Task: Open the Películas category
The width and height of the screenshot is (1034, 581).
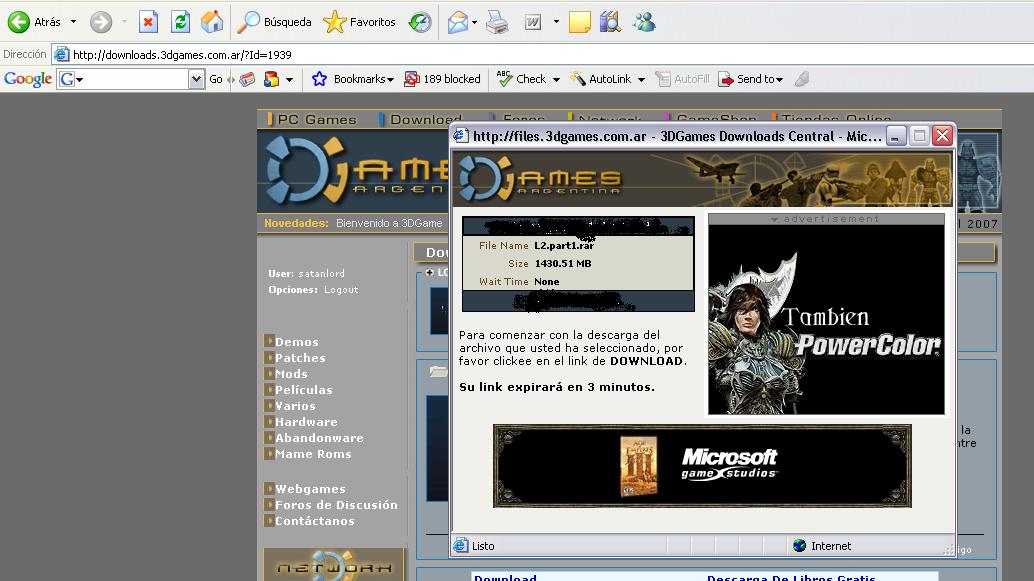Action: [303, 390]
